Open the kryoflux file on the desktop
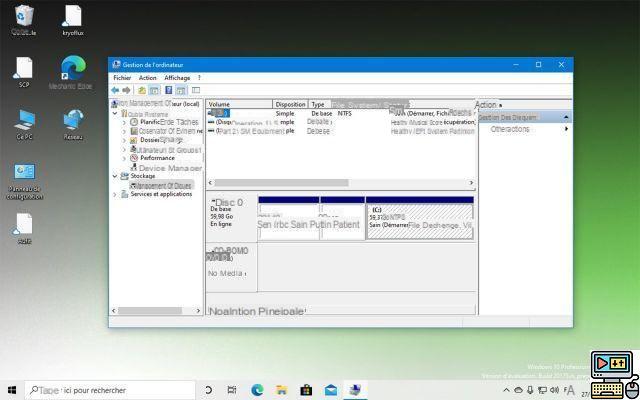 73,20
